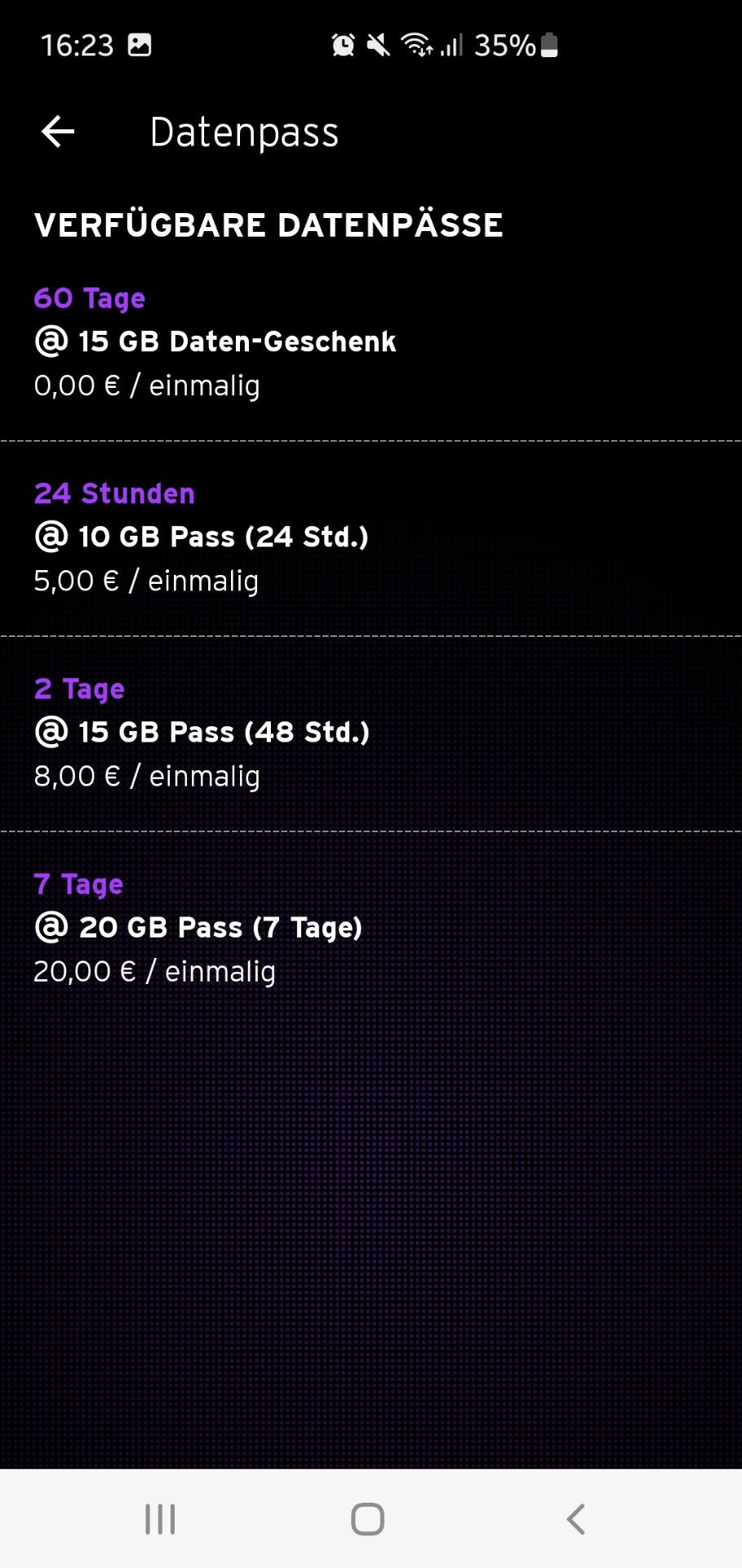Tap the @ icon of 10 GB Pass
Image resolution: width=742 pixels, height=1568 pixels.
[51, 536]
